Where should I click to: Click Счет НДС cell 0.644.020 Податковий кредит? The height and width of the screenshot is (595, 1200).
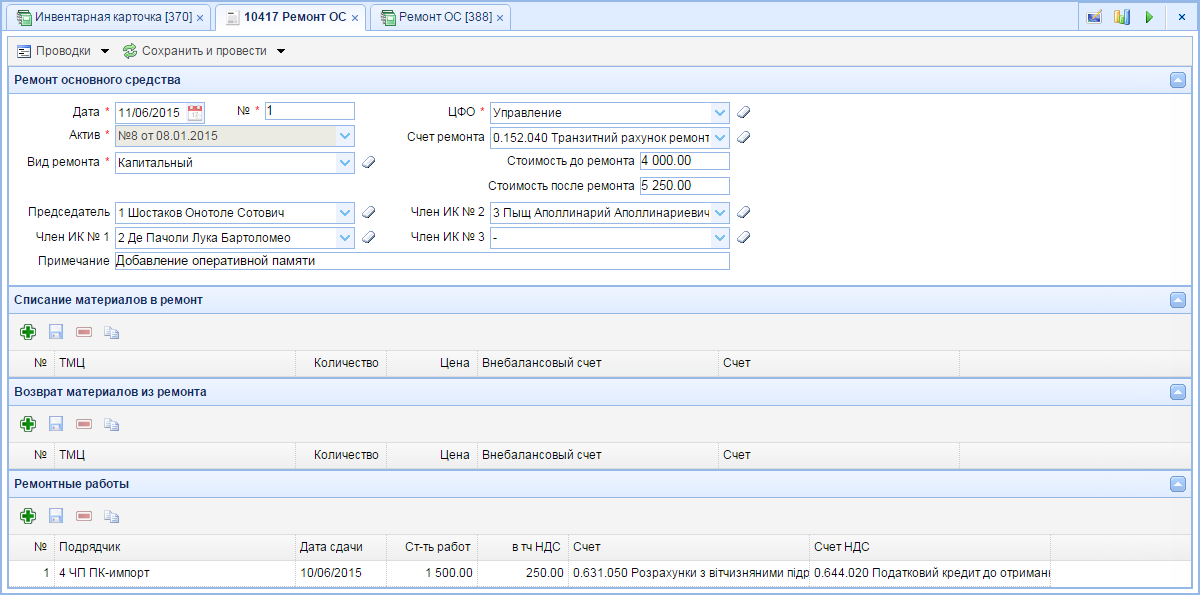(931, 573)
